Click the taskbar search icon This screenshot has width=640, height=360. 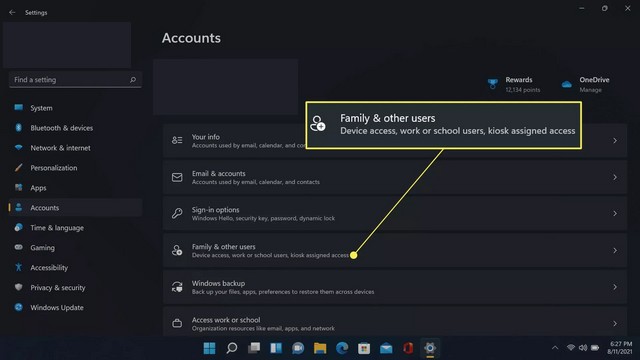pyautogui.click(x=231, y=348)
